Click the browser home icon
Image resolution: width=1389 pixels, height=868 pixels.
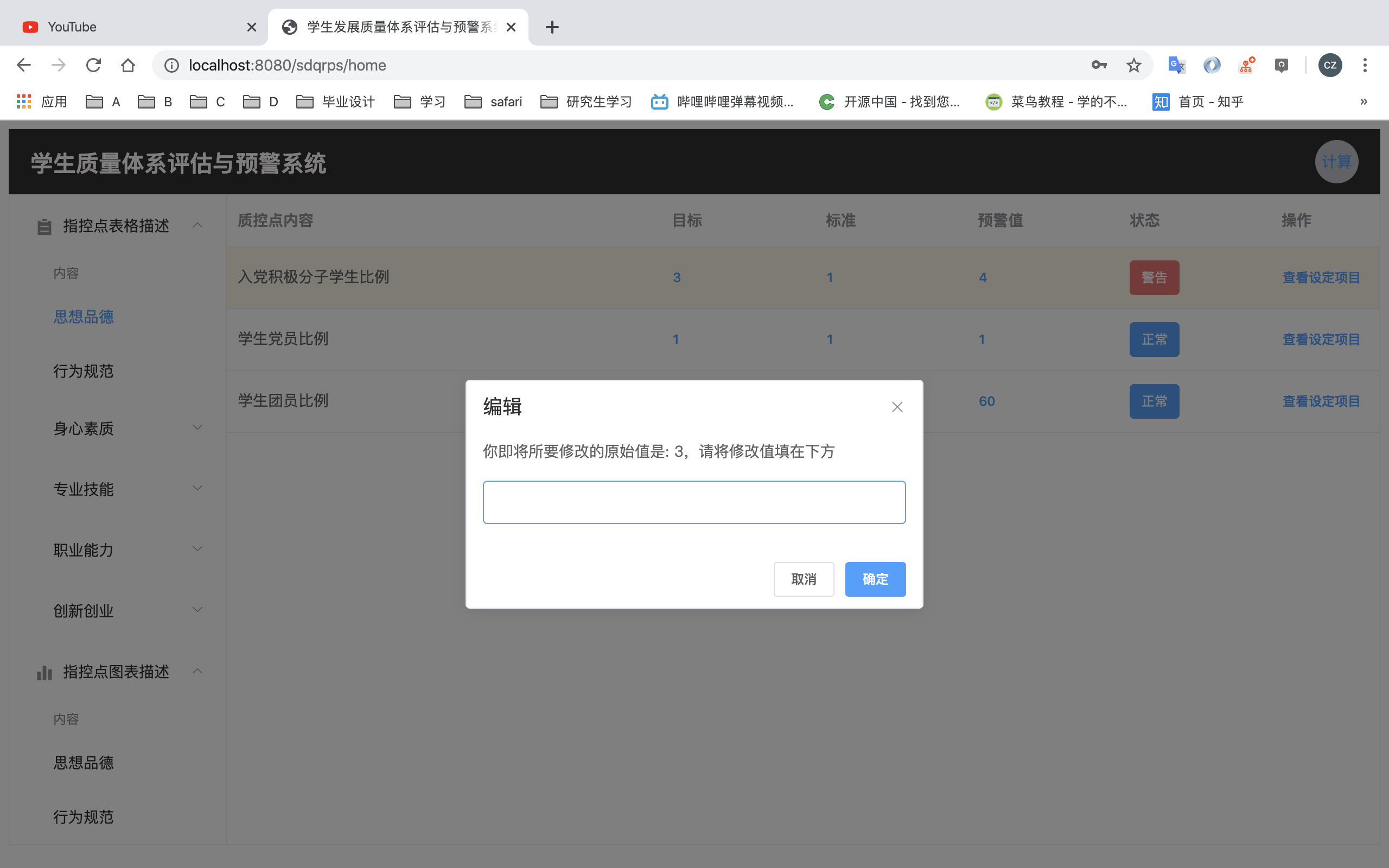coord(128,65)
